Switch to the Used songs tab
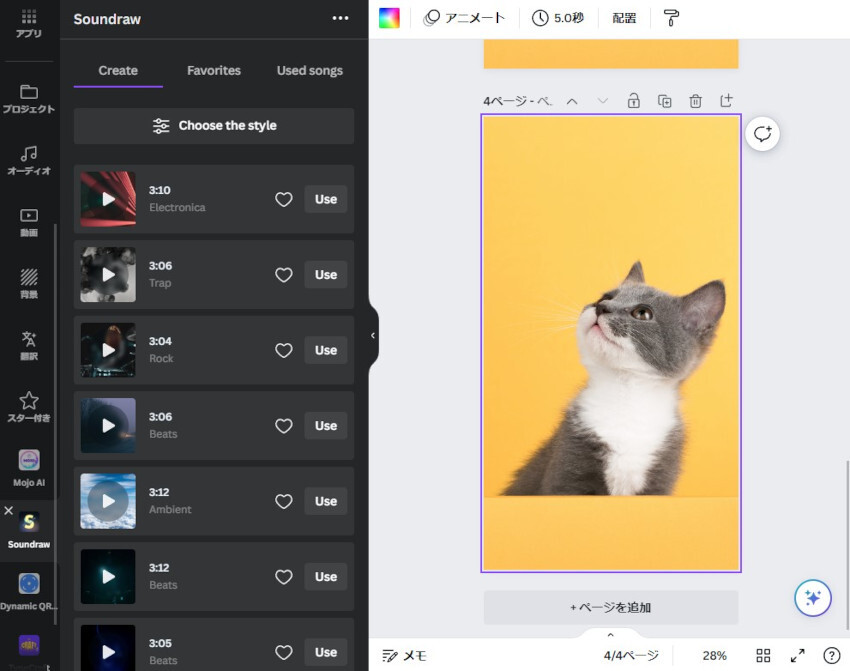The height and width of the screenshot is (671, 850). click(x=309, y=71)
